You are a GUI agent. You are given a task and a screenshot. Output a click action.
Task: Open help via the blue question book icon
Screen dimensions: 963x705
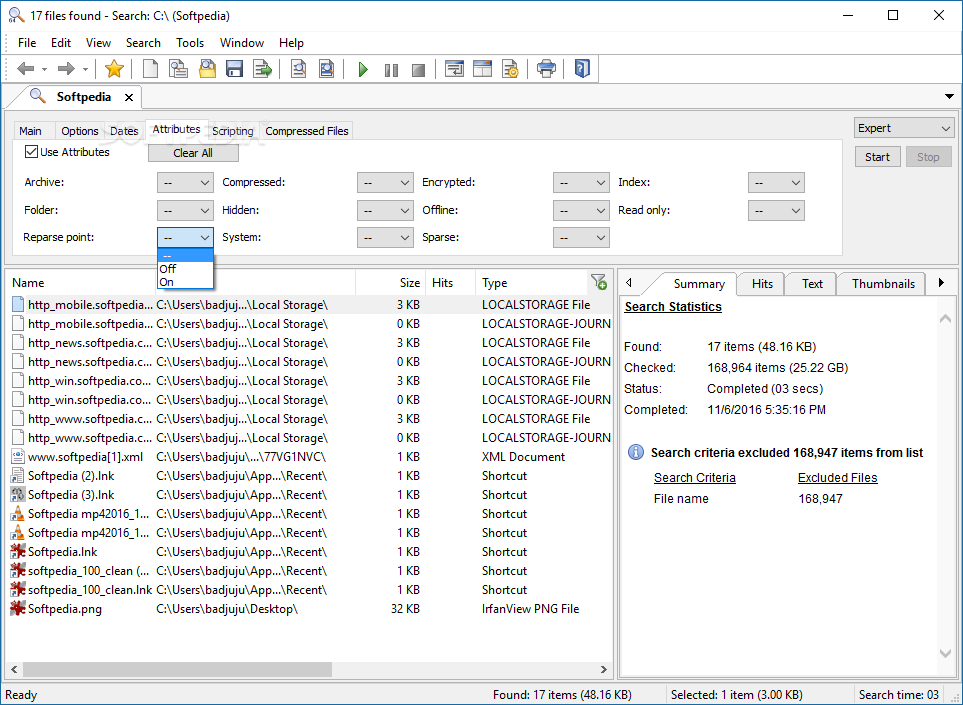(x=582, y=69)
